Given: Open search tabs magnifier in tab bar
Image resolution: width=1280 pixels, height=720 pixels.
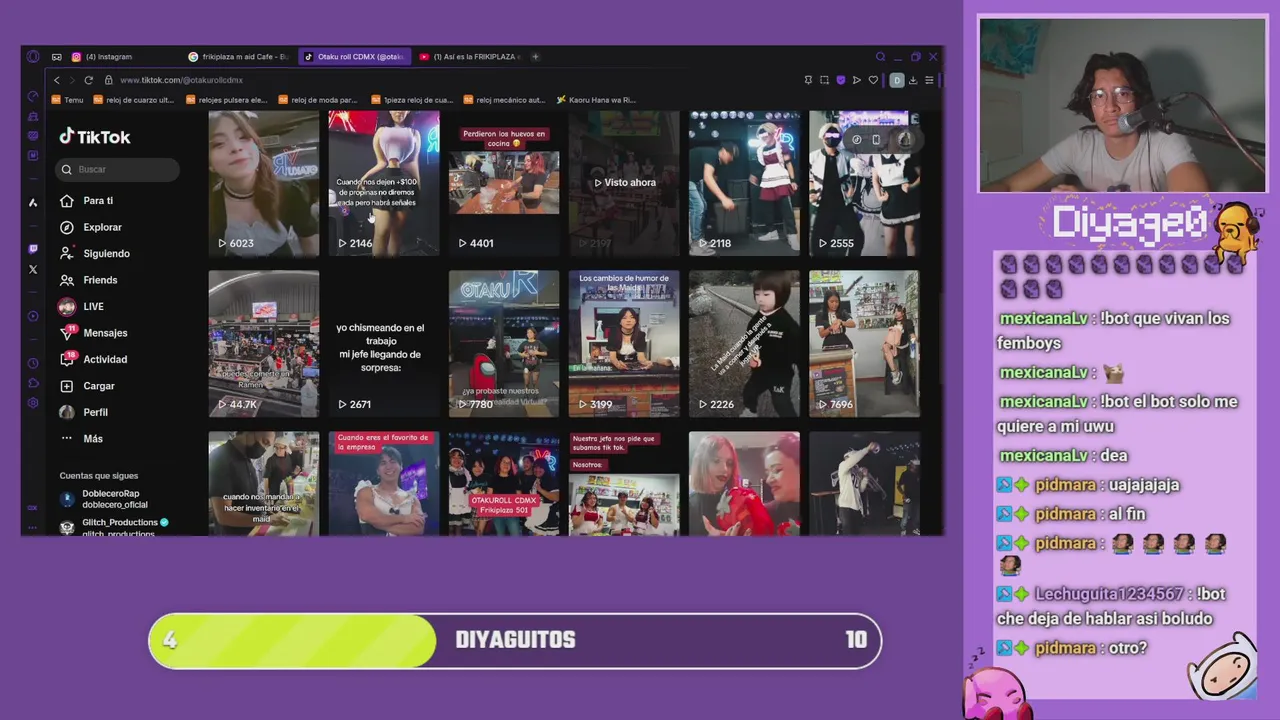Looking at the screenshot, I should (880, 57).
